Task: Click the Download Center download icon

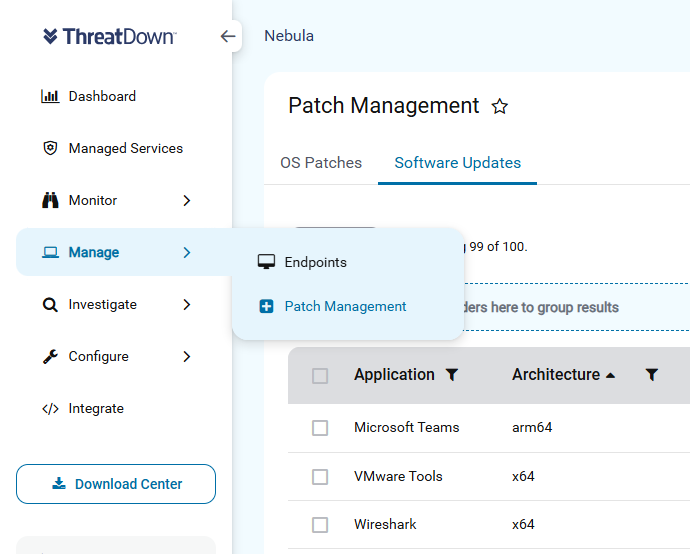Action: [x=59, y=484]
